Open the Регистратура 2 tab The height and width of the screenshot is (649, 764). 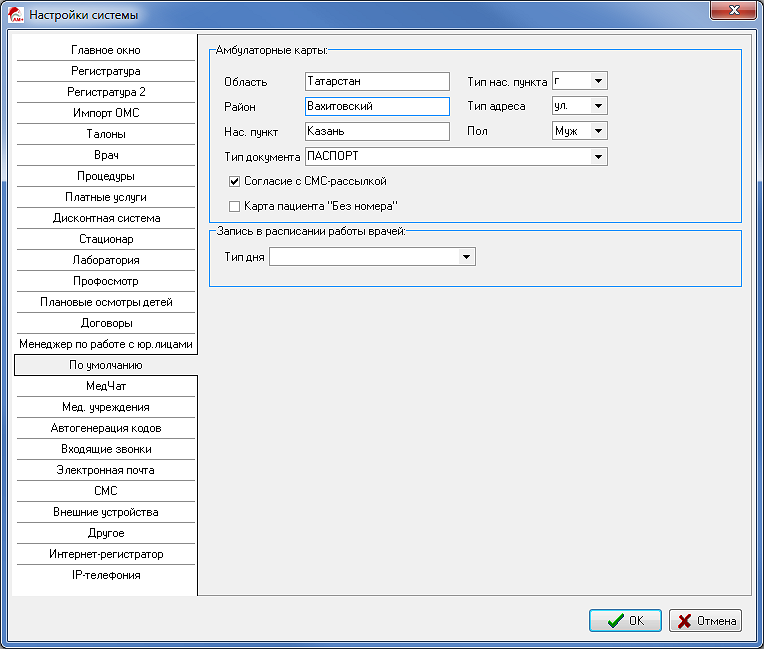[x=106, y=92]
